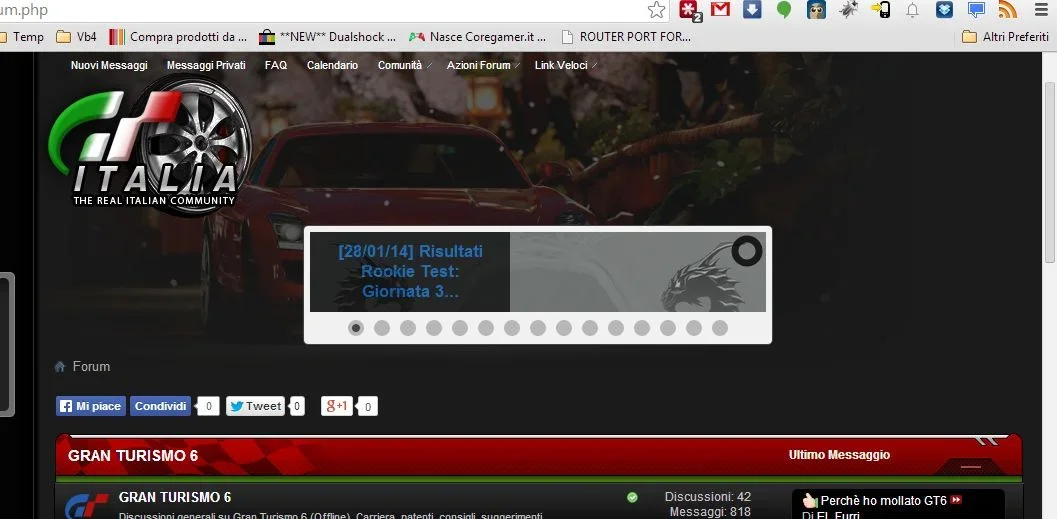Click the HootSuite owl extension icon
This screenshot has width=1057, height=519.
816,9
